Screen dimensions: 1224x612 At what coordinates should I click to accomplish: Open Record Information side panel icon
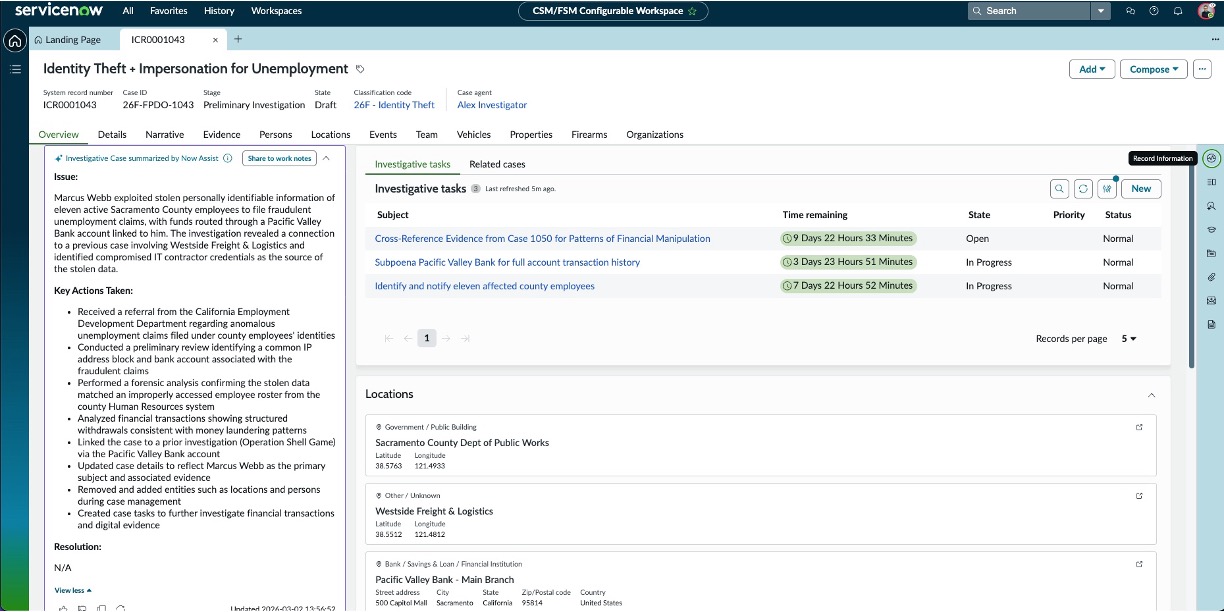pos(1211,158)
